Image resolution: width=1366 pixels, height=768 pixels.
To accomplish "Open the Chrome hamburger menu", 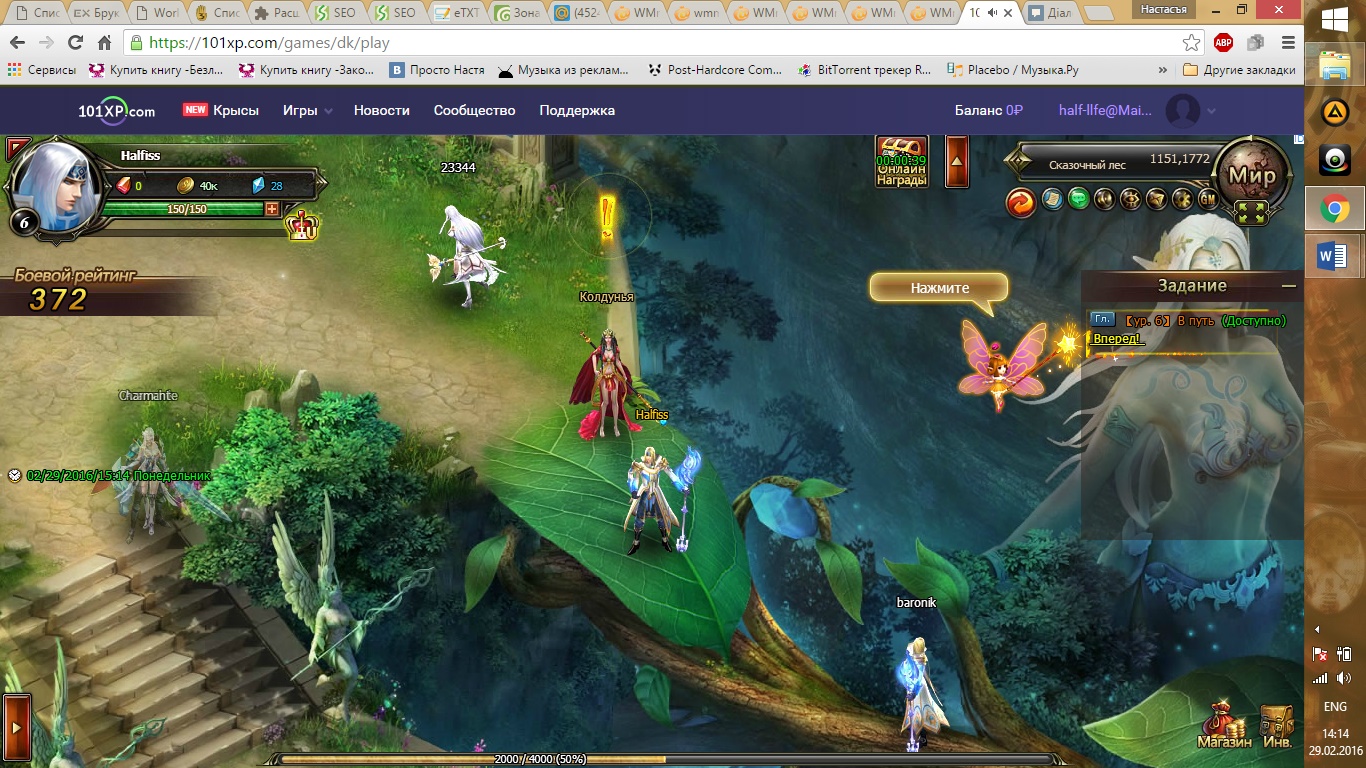I will point(1288,43).
